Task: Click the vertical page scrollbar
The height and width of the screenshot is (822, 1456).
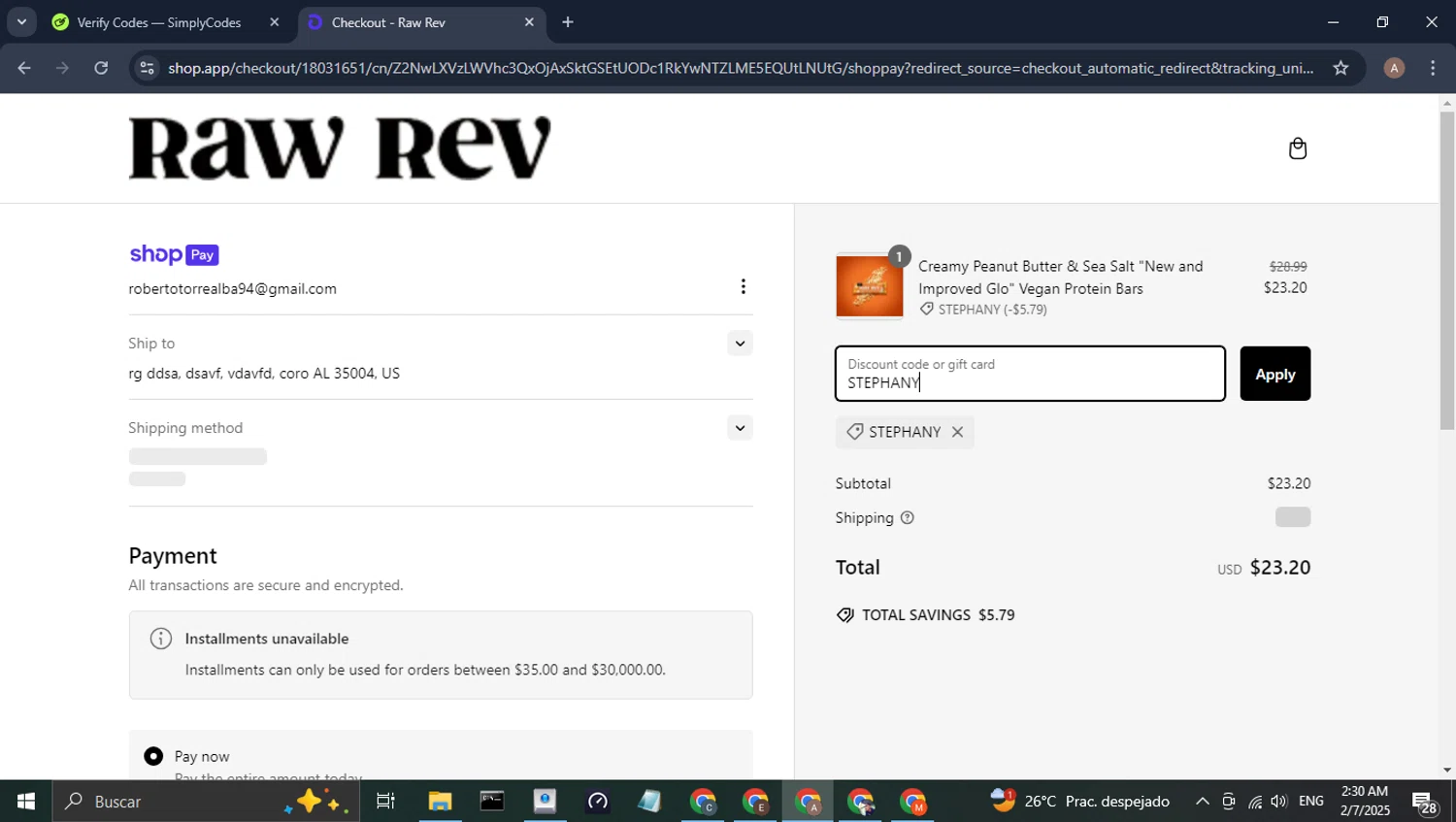Action: pos(1447,272)
